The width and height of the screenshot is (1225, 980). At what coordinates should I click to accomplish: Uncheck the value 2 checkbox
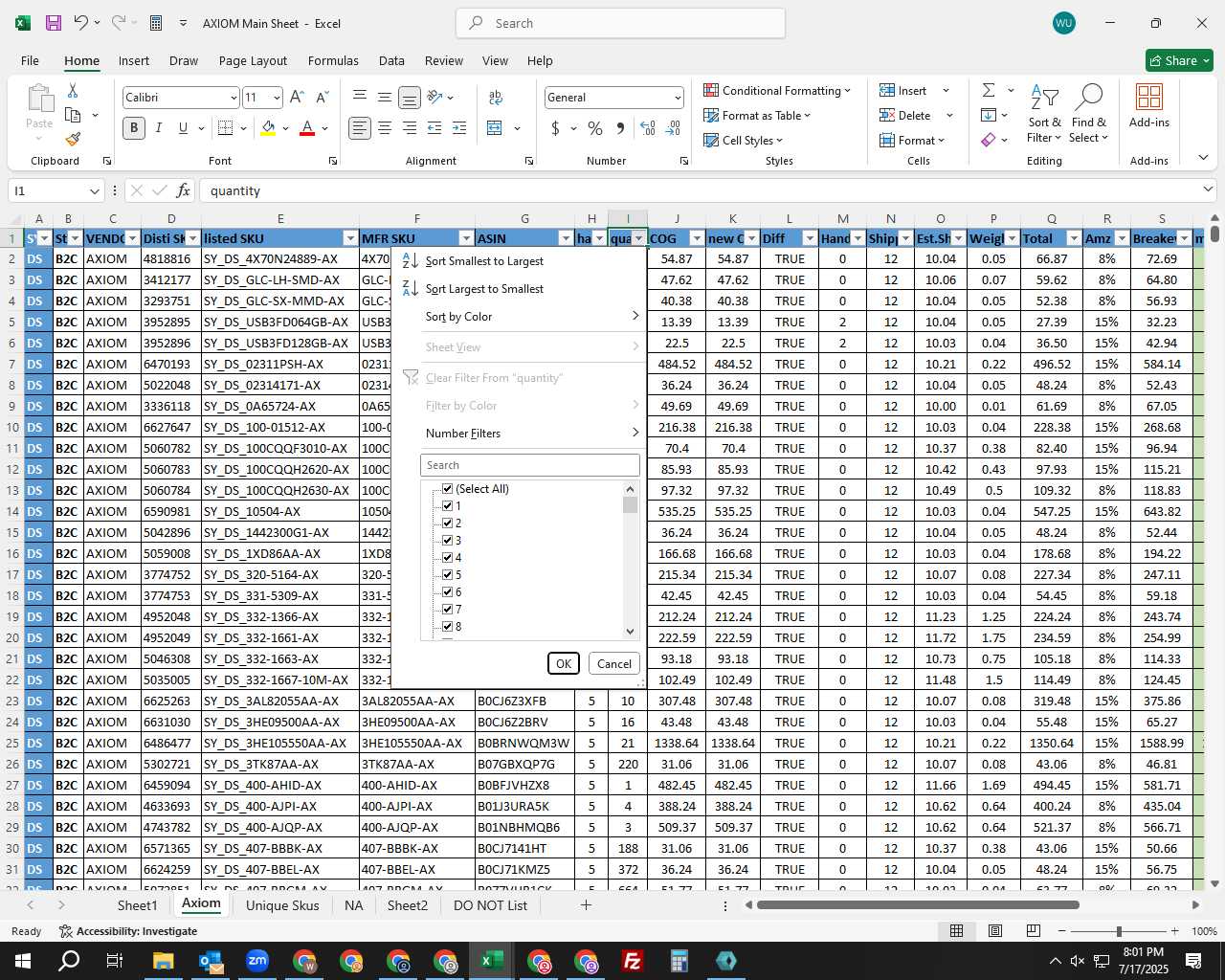(x=447, y=523)
